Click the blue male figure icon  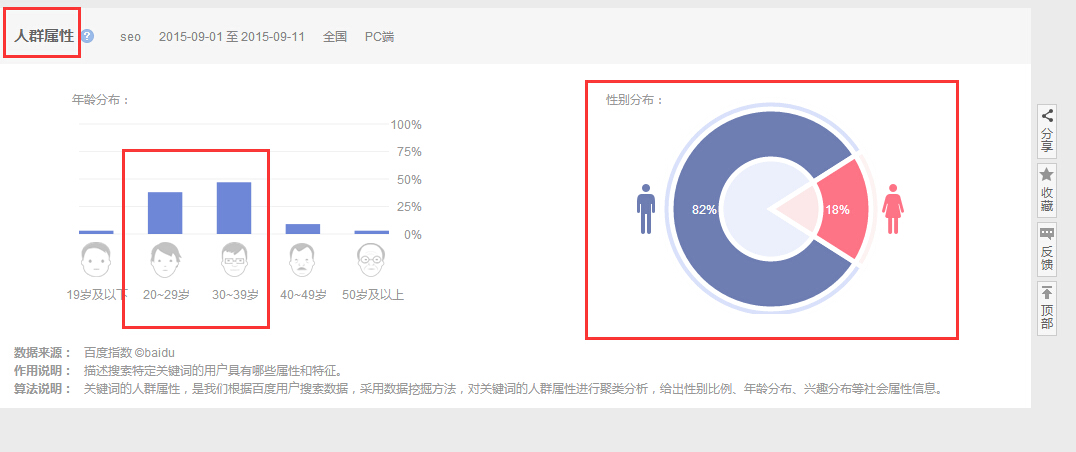[x=645, y=208]
